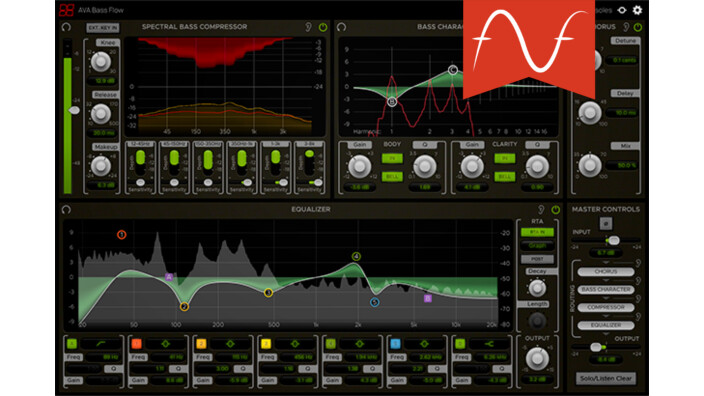The height and width of the screenshot is (396, 704).
Task: Click the phase invert icon in Master Controls
Action: coord(605,223)
